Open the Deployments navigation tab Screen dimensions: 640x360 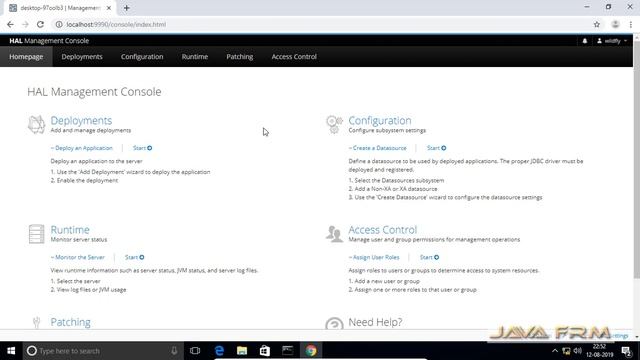click(x=82, y=56)
